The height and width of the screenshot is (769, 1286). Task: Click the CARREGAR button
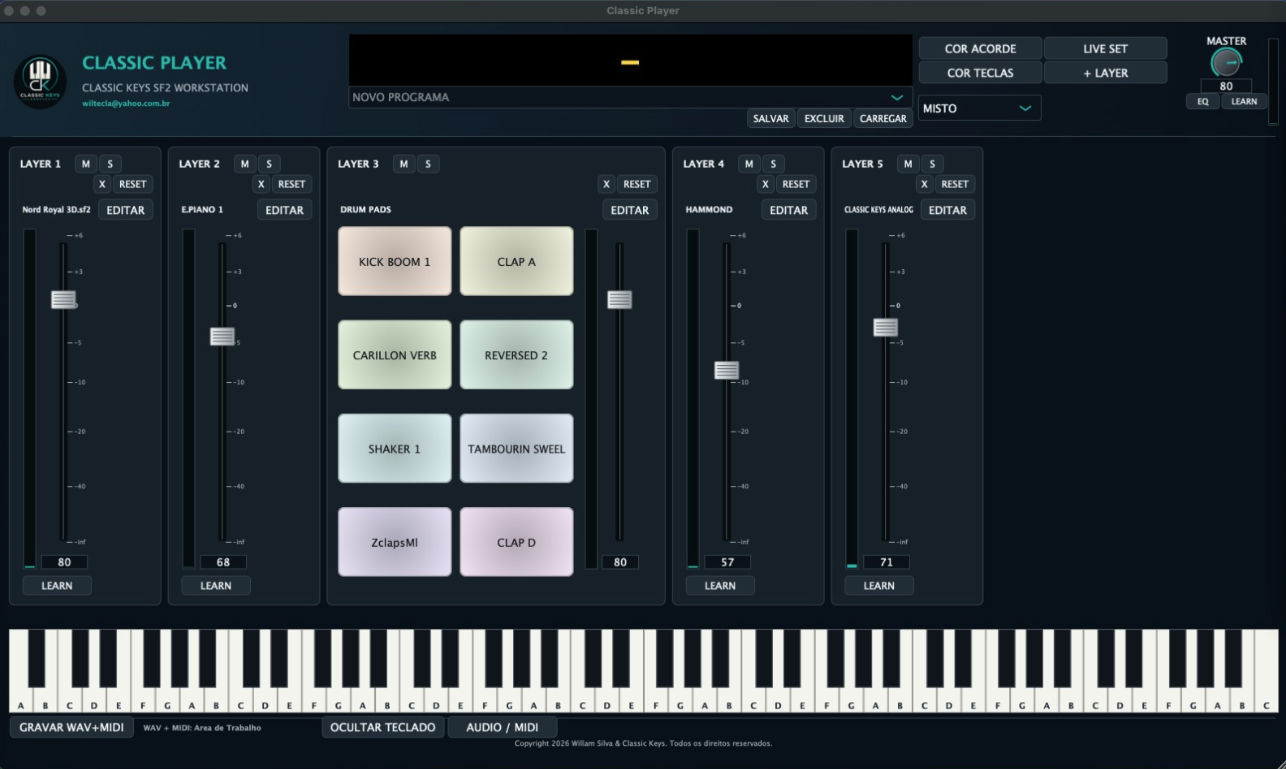point(883,118)
